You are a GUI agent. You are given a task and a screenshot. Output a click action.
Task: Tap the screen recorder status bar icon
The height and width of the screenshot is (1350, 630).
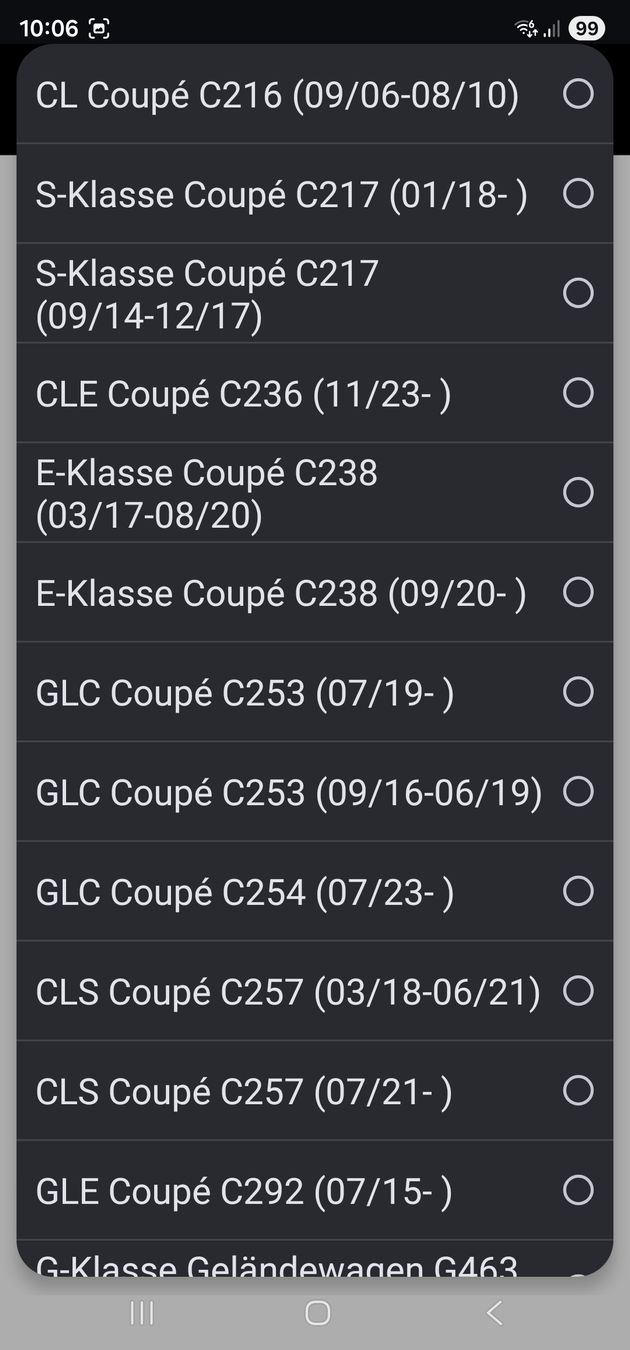click(x=99, y=29)
